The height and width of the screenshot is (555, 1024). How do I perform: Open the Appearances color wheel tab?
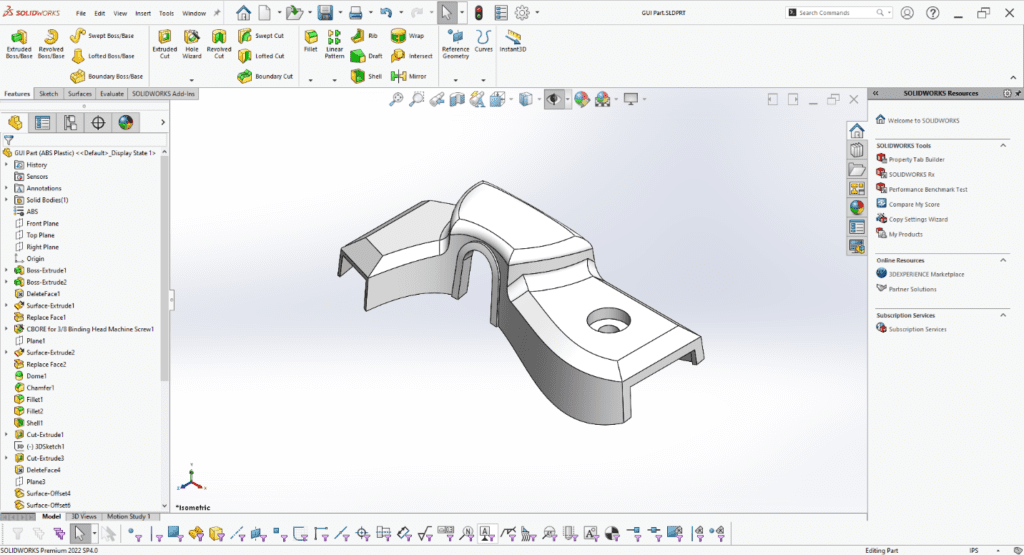click(x=126, y=122)
